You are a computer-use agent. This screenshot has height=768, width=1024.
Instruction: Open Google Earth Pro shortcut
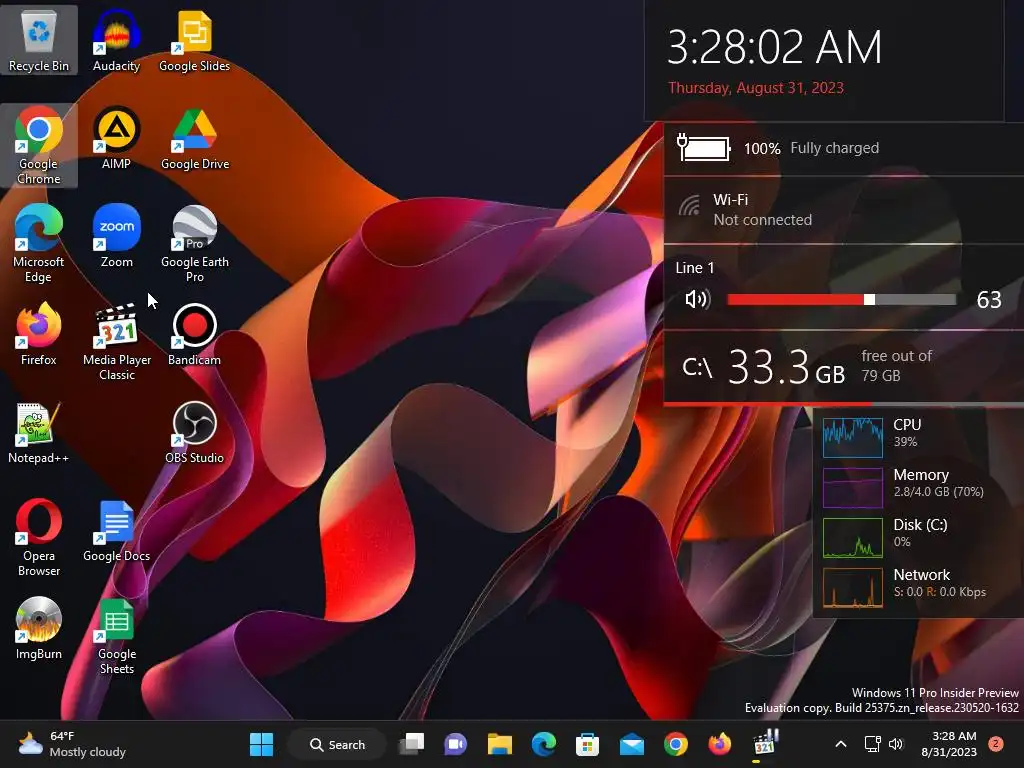pyautogui.click(x=195, y=243)
